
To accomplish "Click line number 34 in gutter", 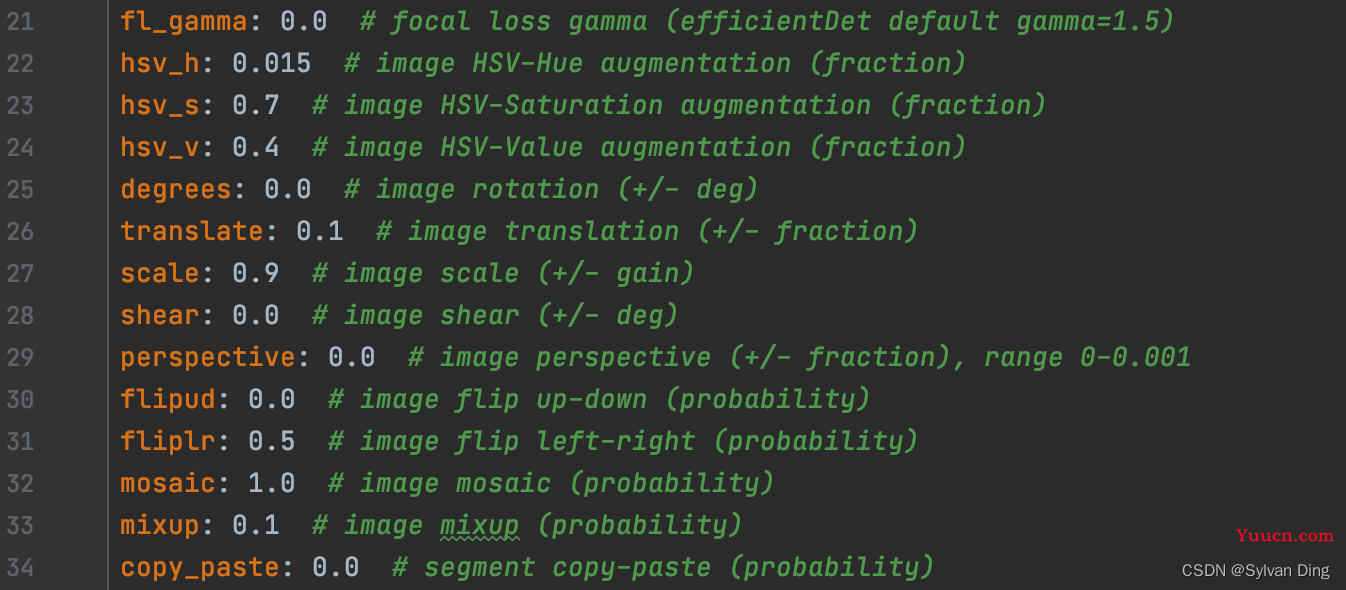I will point(20,567).
